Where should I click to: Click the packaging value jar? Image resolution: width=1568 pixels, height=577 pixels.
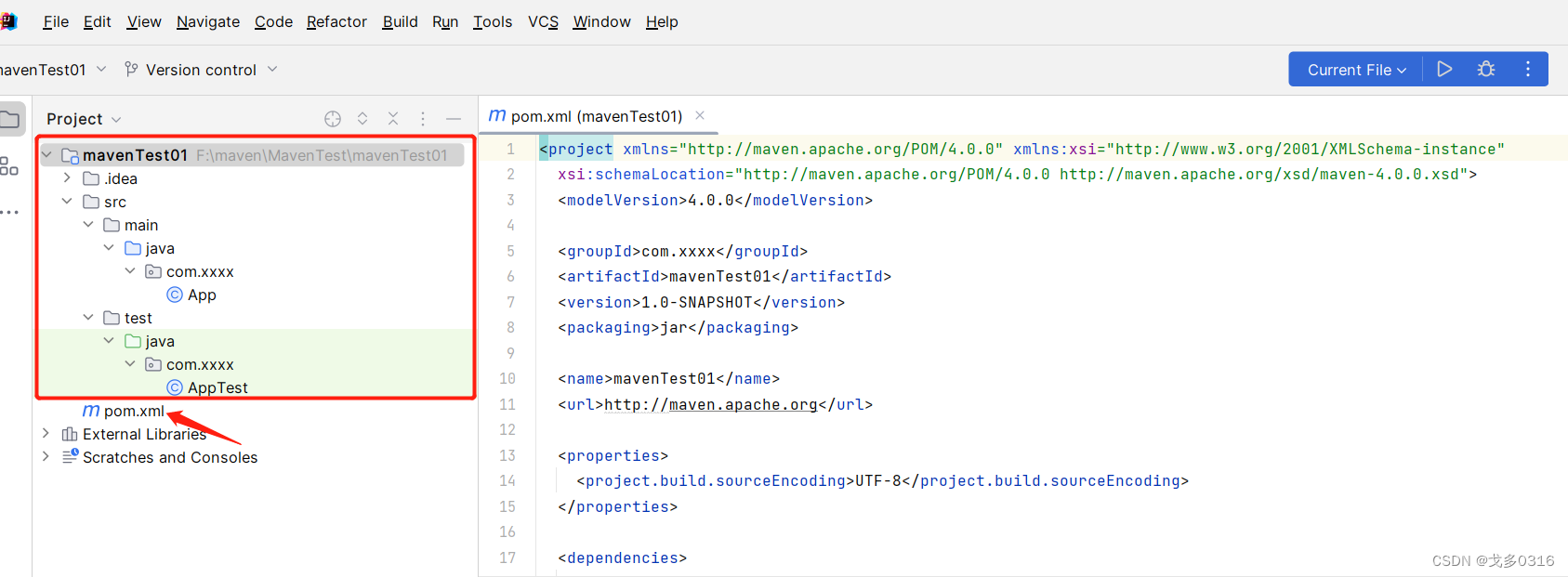[674, 327]
